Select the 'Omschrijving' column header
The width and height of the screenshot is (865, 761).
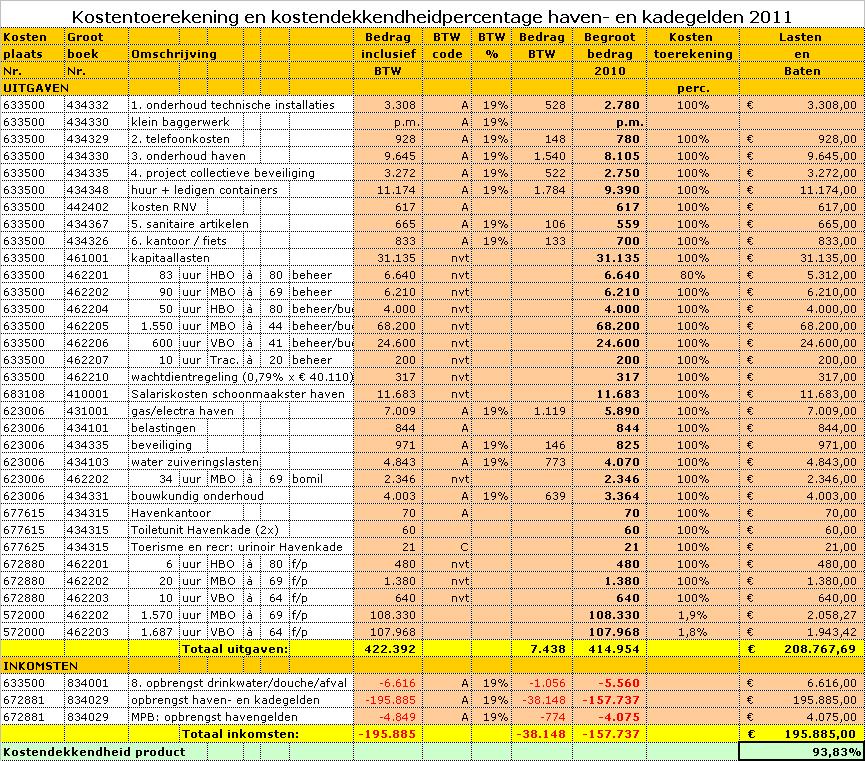pyautogui.click(x=174, y=54)
